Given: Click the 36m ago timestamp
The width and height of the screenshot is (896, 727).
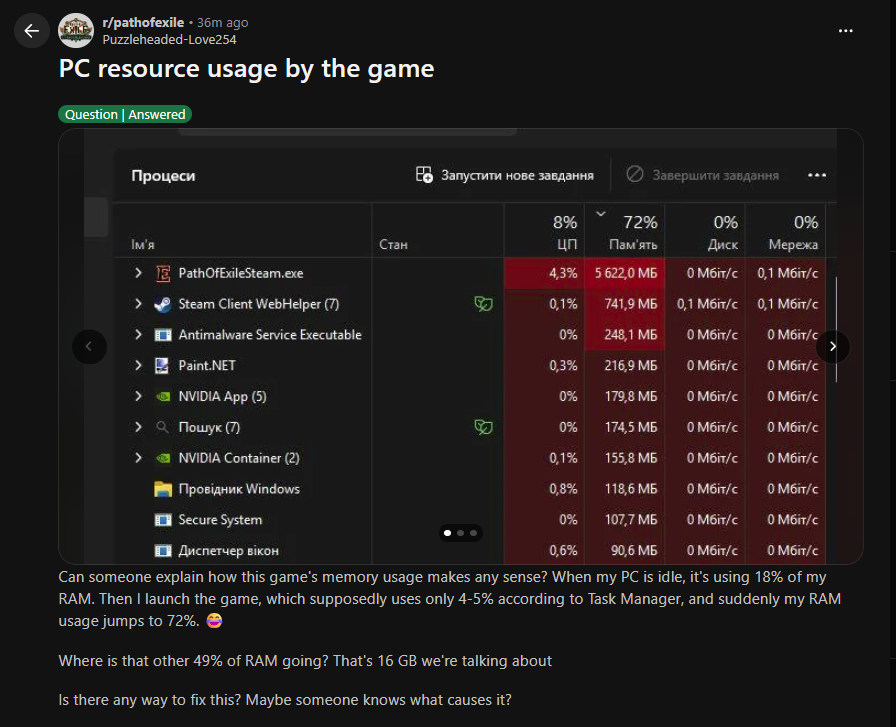Looking at the screenshot, I should 222,23.
